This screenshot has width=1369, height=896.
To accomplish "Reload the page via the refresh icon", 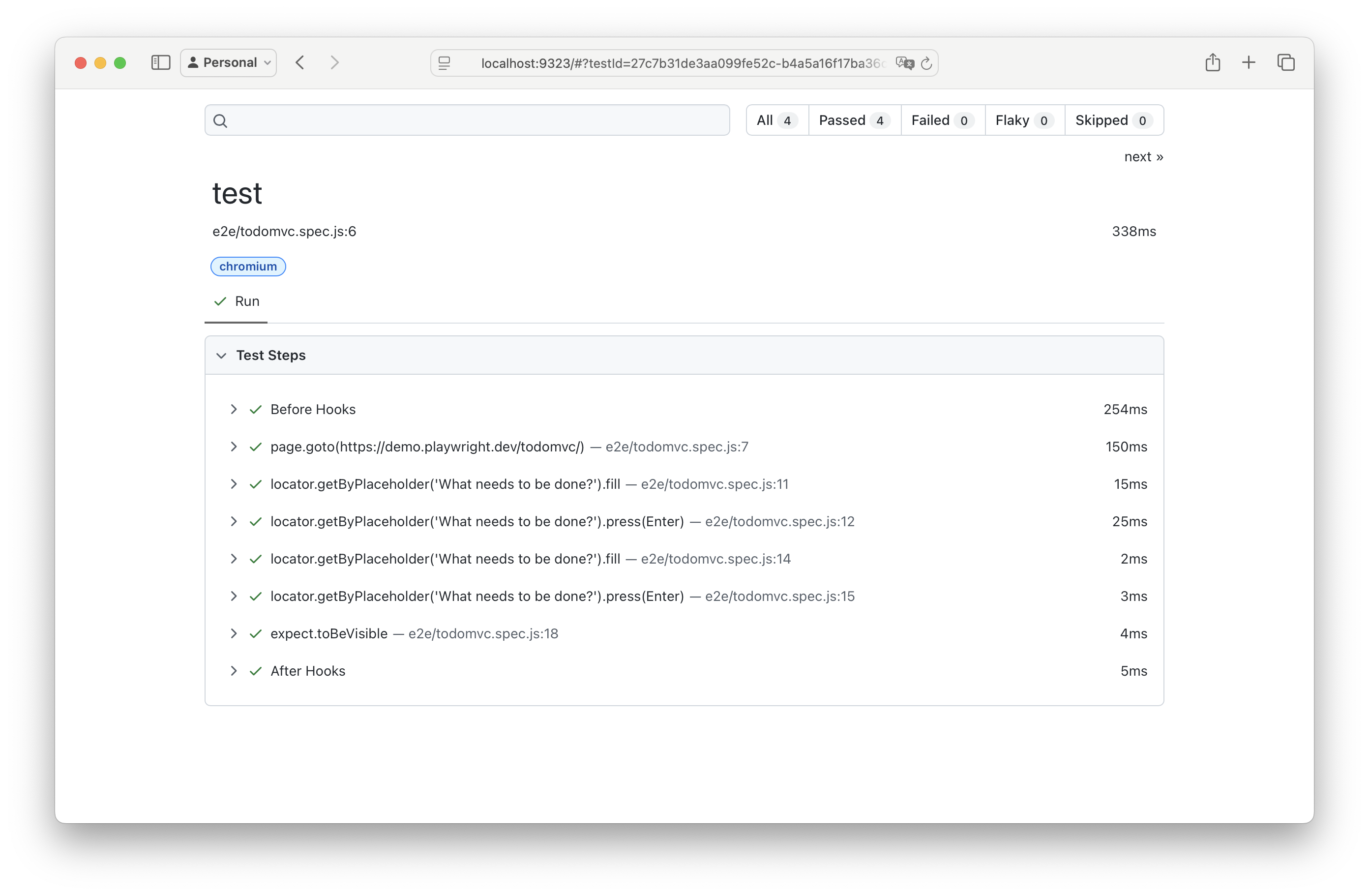I will pyautogui.click(x=926, y=63).
